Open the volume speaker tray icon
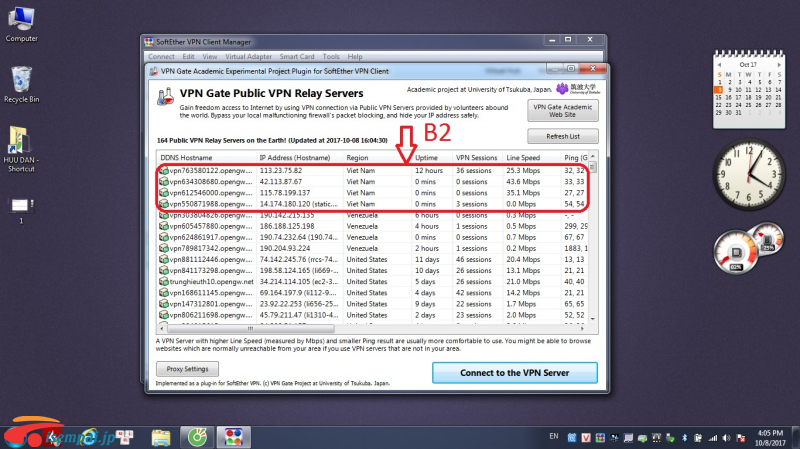The image size is (800, 449). (x=727, y=438)
